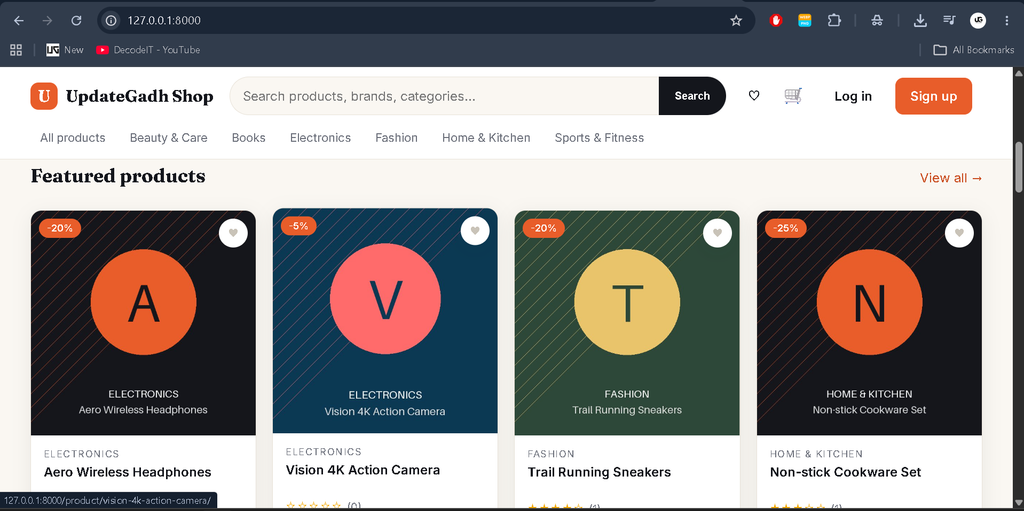Select Beauty & Care category
Viewport: 1024px width, 511px height.
(x=168, y=138)
